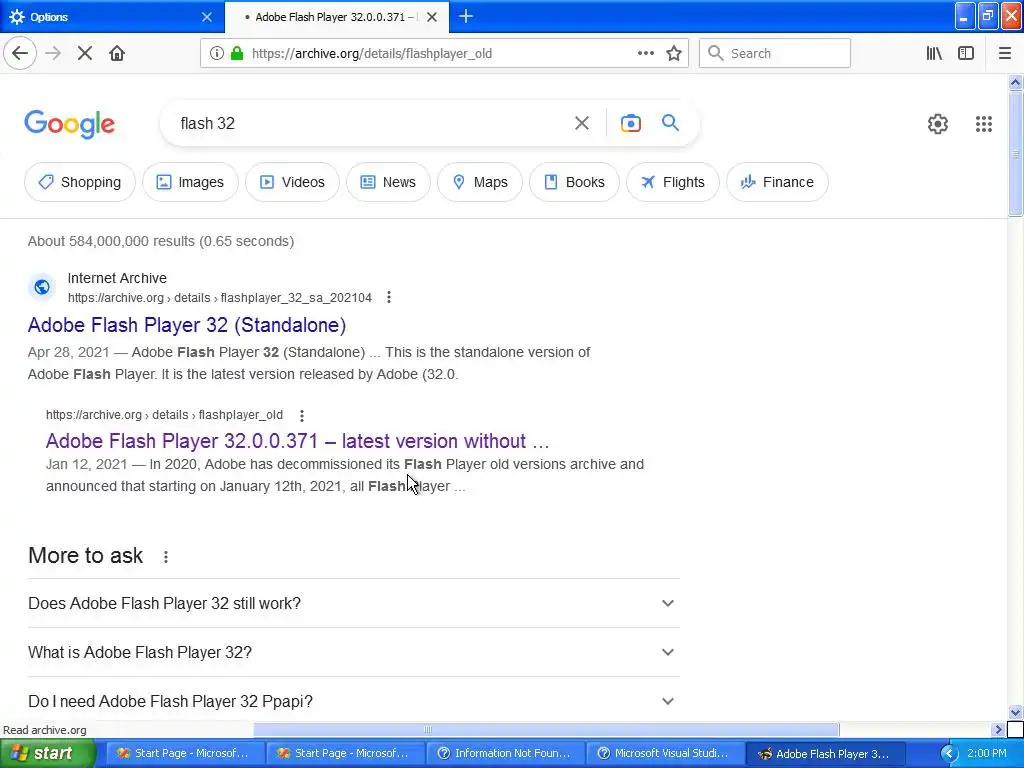Click the Adobe Flash Player taskbar button

point(825,753)
